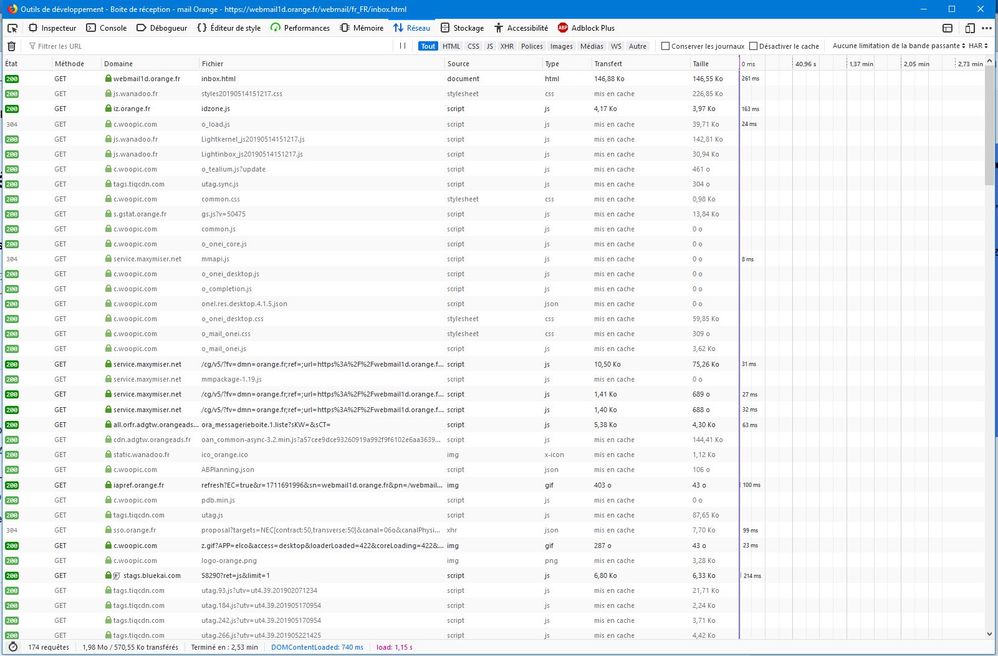Select the CSS filter button
Image resolution: width=998 pixels, height=656 pixels.
click(x=473, y=46)
